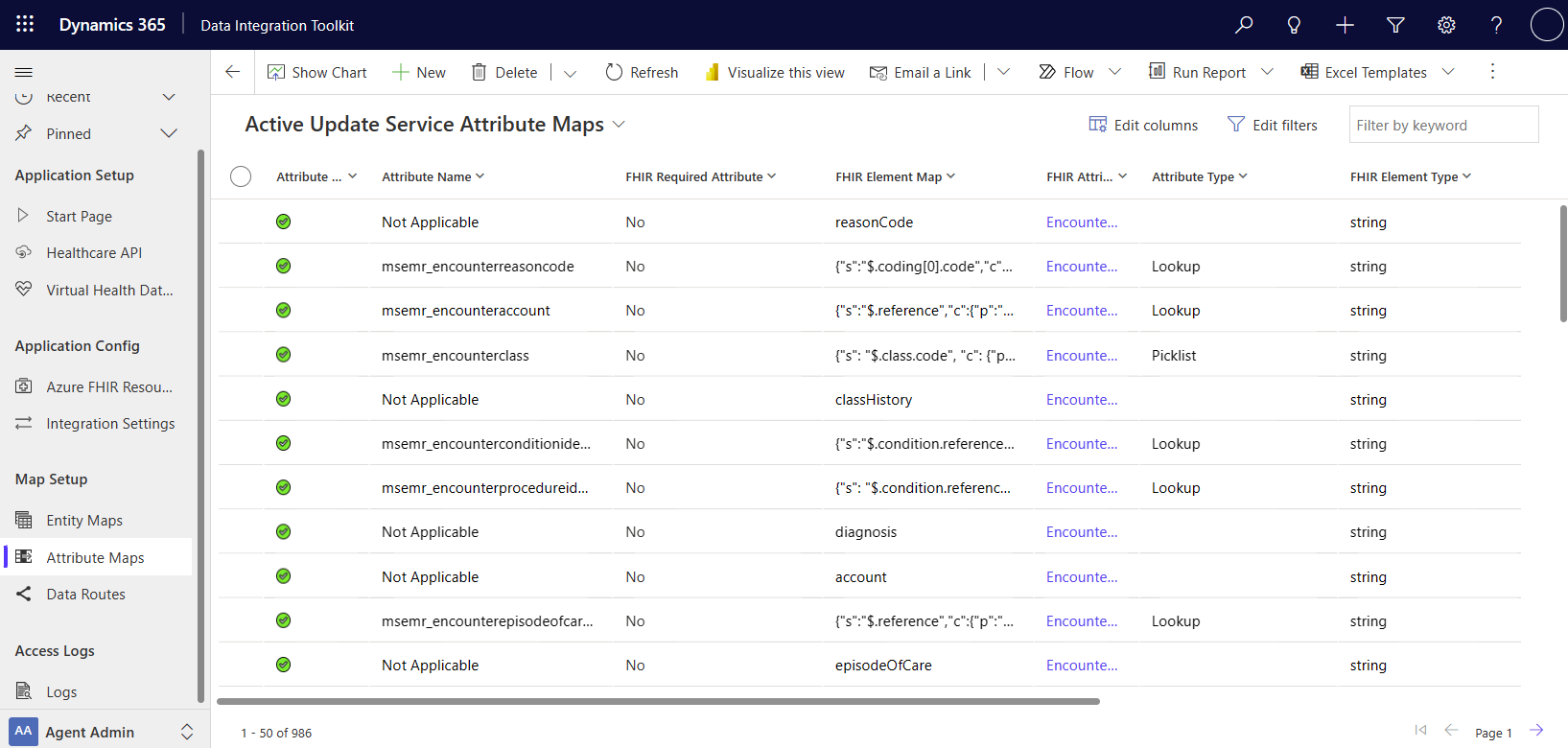Expand the Active Update Service Attribute Maps view selector
The width and height of the screenshot is (1568, 748).
click(x=619, y=125)
